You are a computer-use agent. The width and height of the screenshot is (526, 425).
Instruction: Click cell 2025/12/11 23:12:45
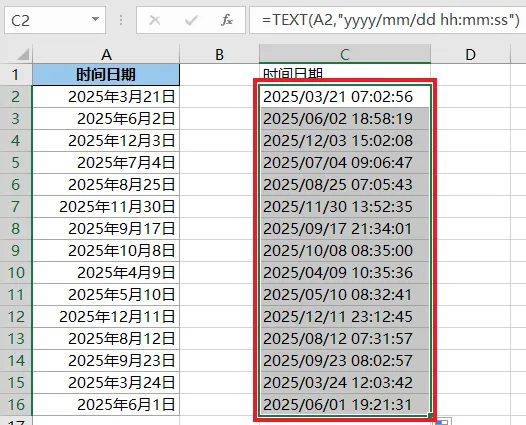pos(345,317)
